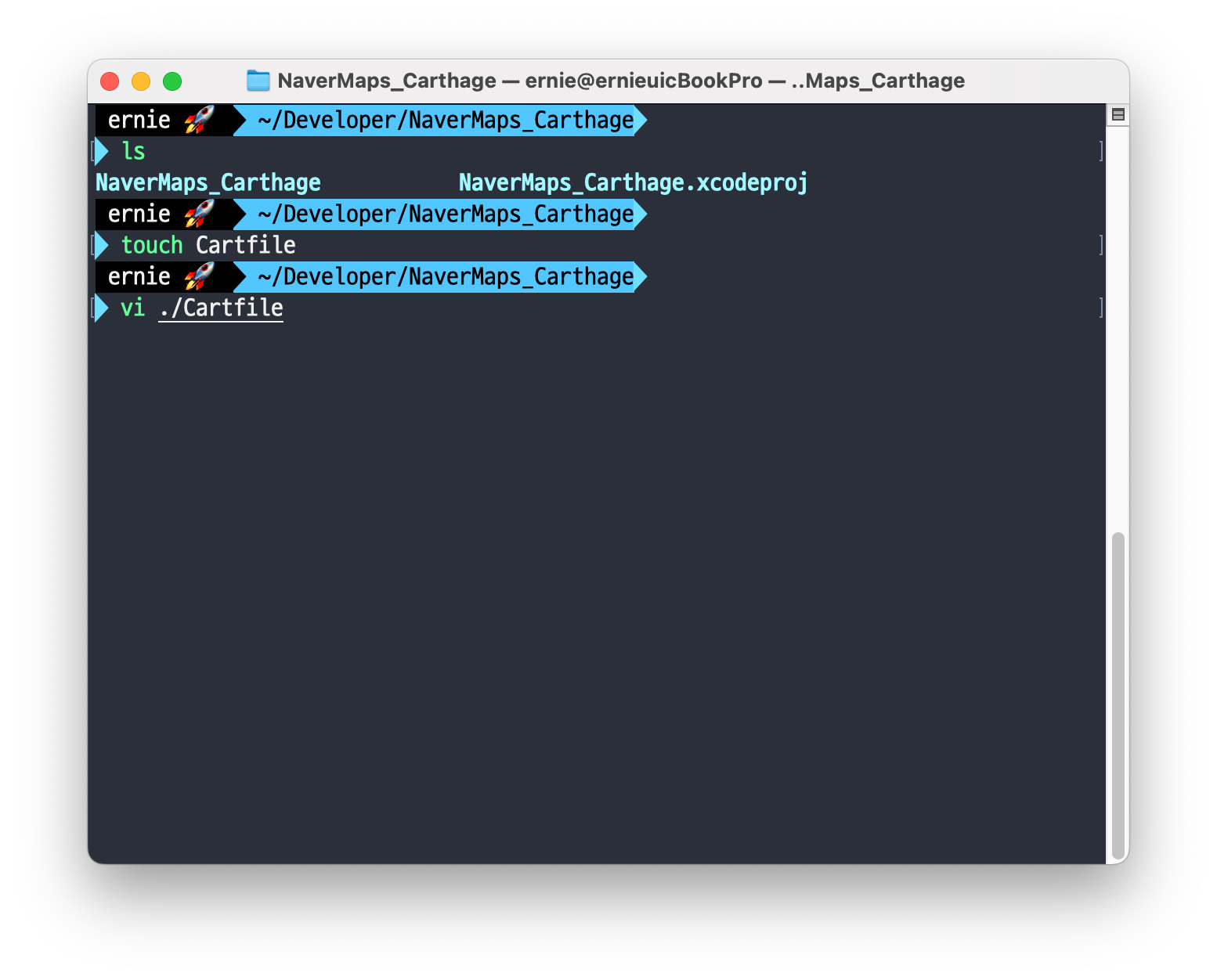Click the prompt arrow before 'touch'

click(x=101, y=245)
